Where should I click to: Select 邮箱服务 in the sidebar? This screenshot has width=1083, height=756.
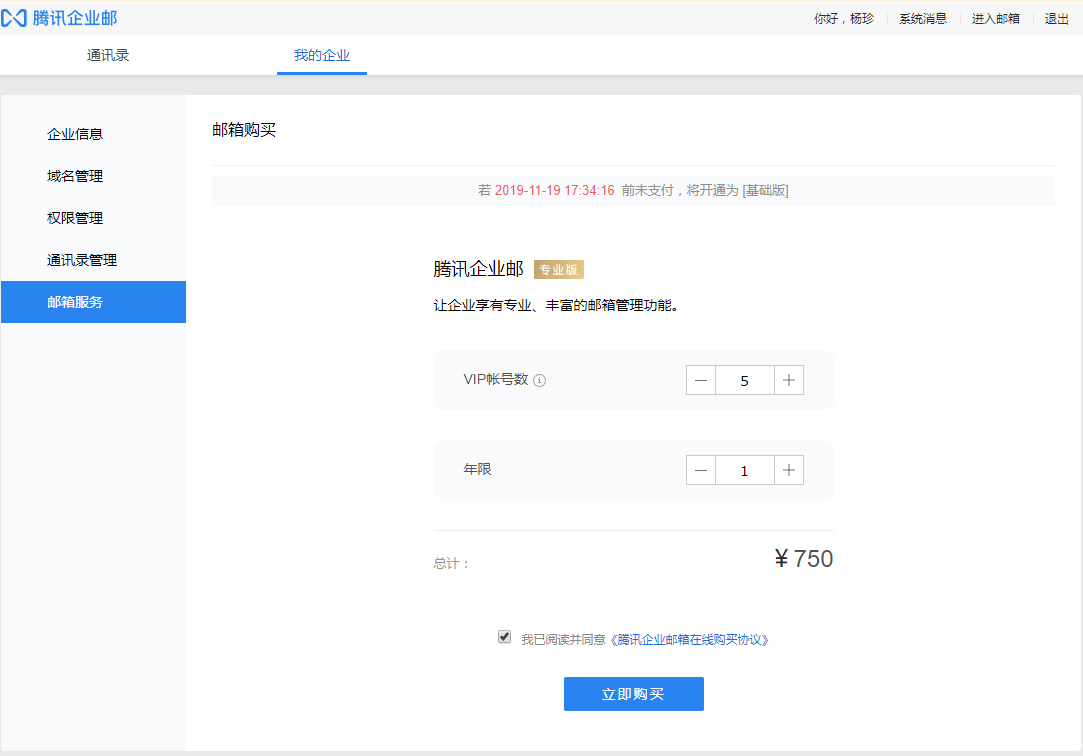(93, 302)
